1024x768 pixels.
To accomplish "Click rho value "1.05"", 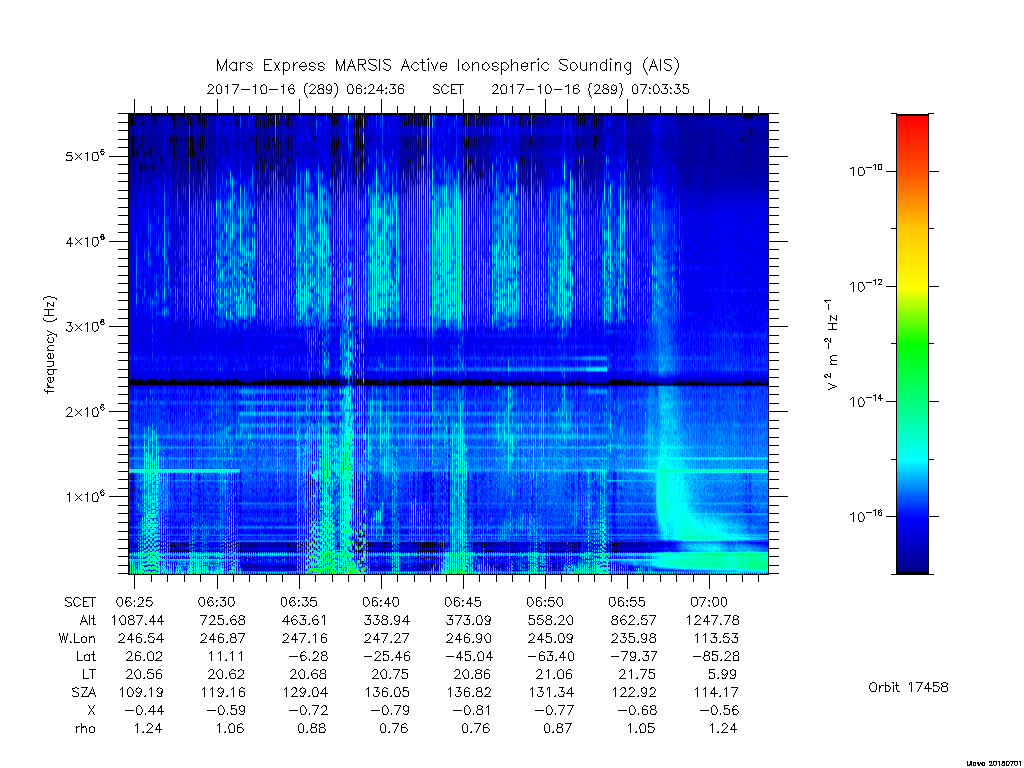I will point(641,729).
